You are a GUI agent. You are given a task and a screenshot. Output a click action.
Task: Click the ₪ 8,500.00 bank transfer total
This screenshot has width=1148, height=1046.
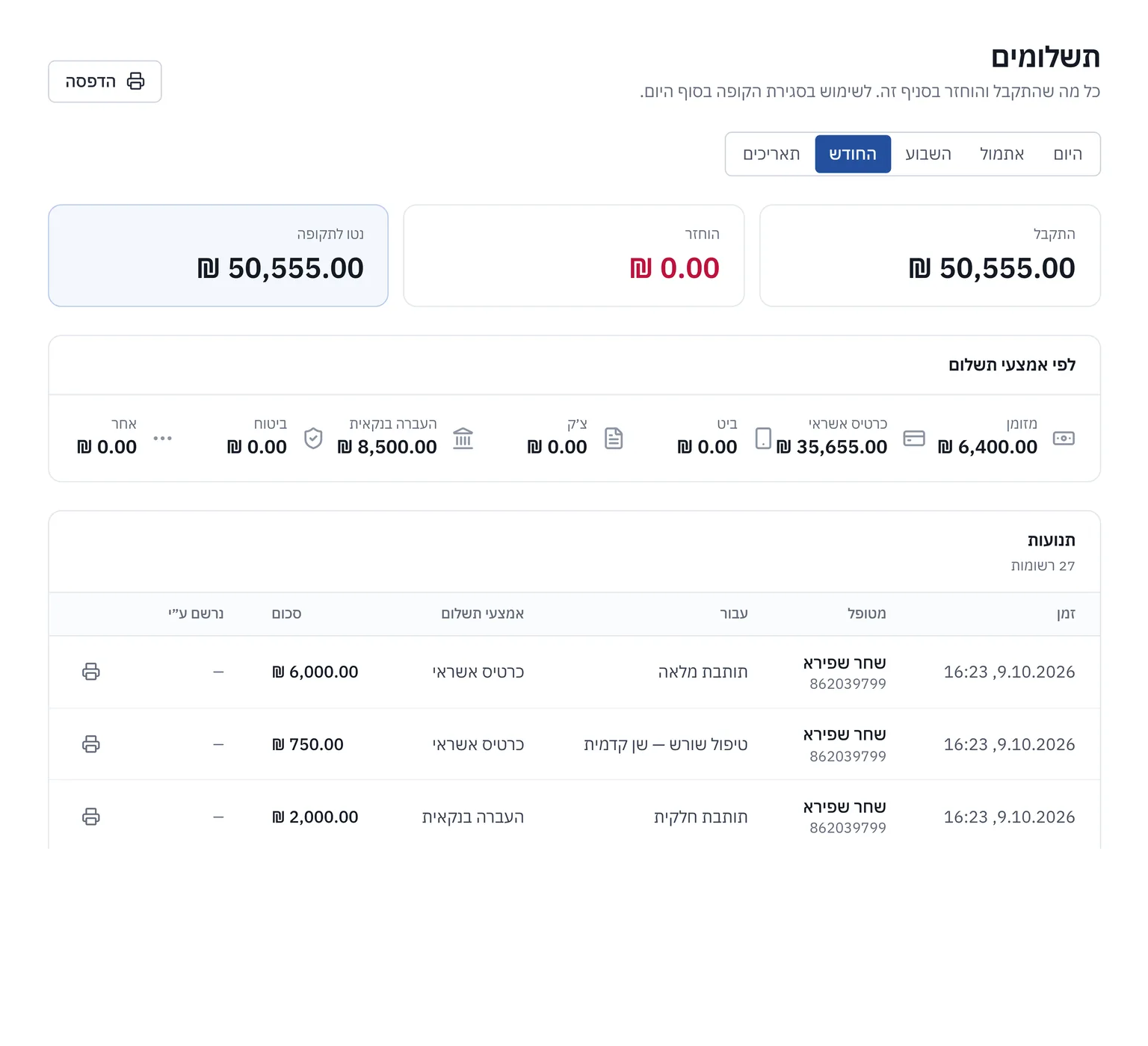387,447
